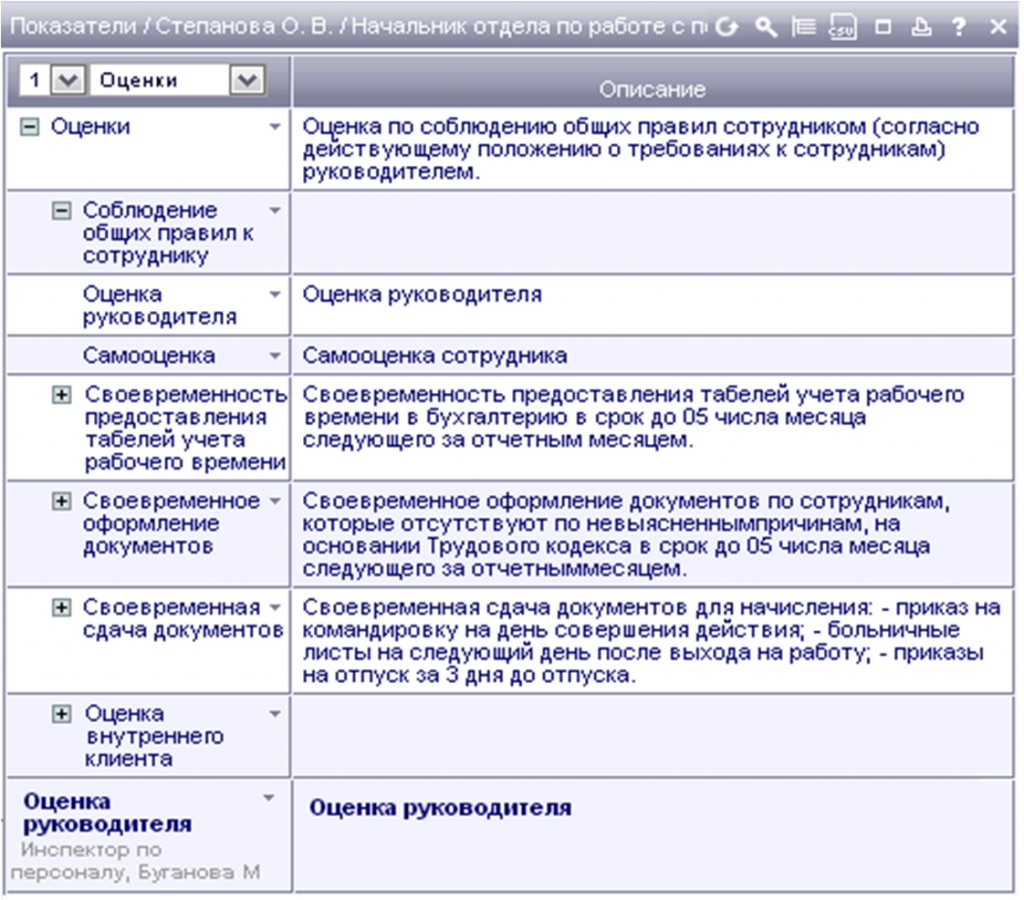Open the arrow menu for the Оценки row
Screen dimensions: 1024x900
(x=275, y=127)
